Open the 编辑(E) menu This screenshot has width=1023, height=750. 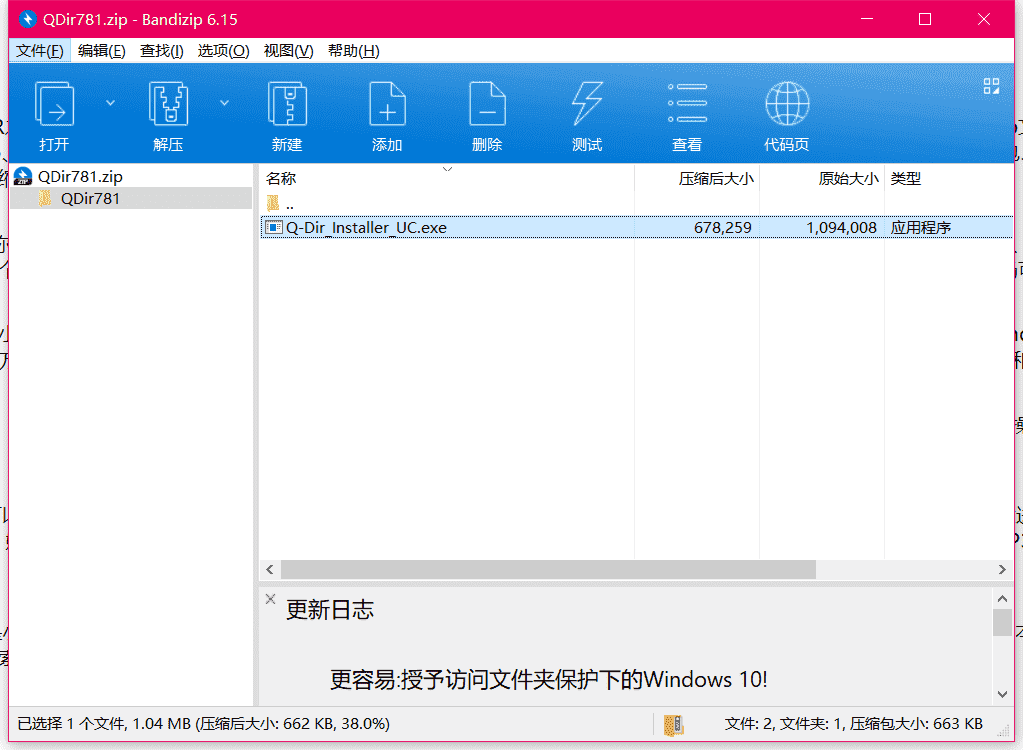[101, 51]
